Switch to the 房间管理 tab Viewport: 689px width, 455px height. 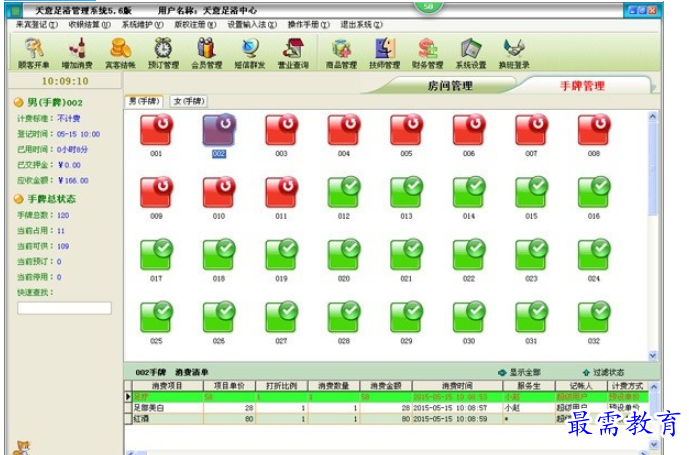(x=450, y=86)
